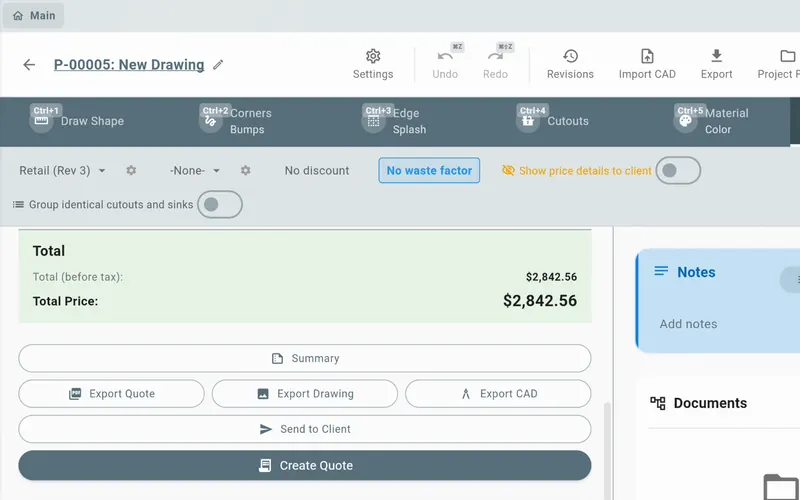This screenshot has height=500, width=800.
Task: Click the home icon in Main tab
Action: [18, 16]
